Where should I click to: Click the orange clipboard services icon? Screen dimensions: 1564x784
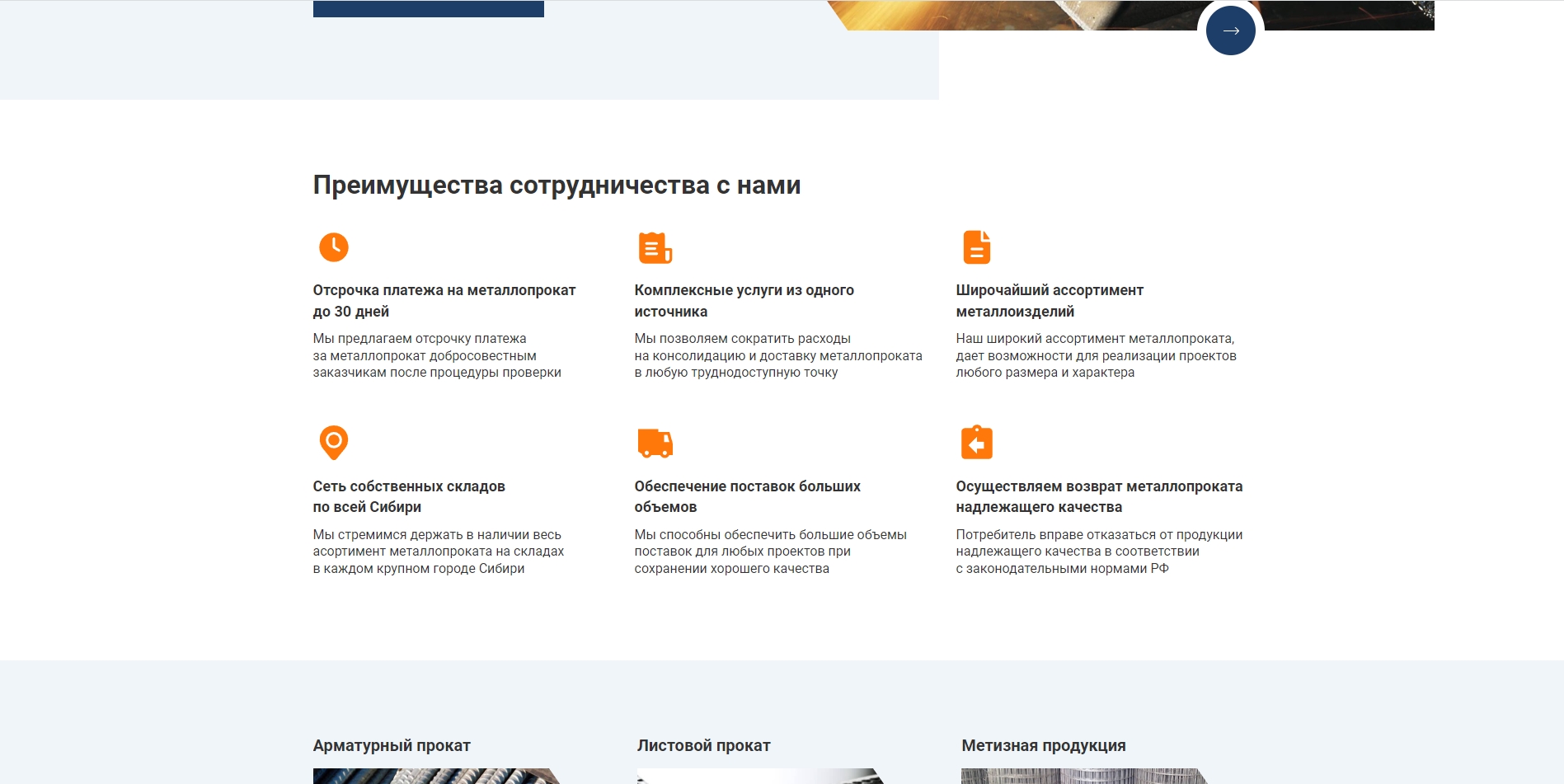tap(655, 247)
